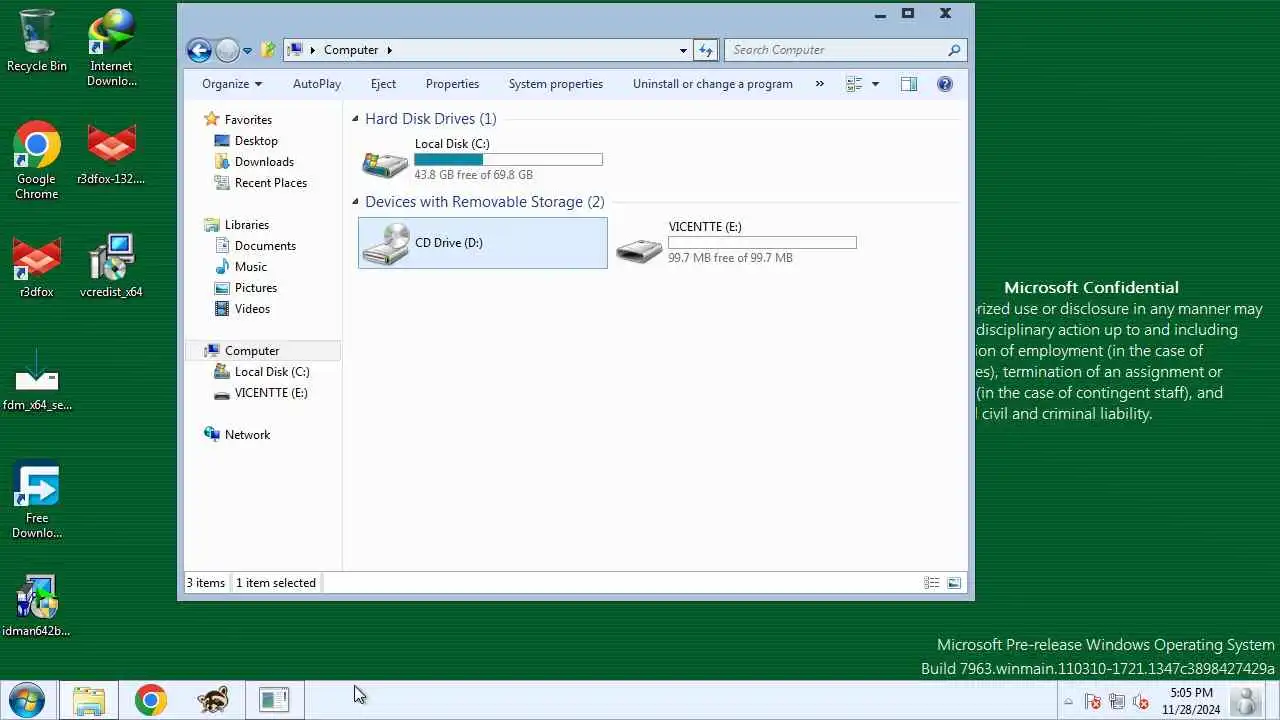Open Music library
Image resolution: width=1280 pixels, height=720 pixels.
point(250,267)
